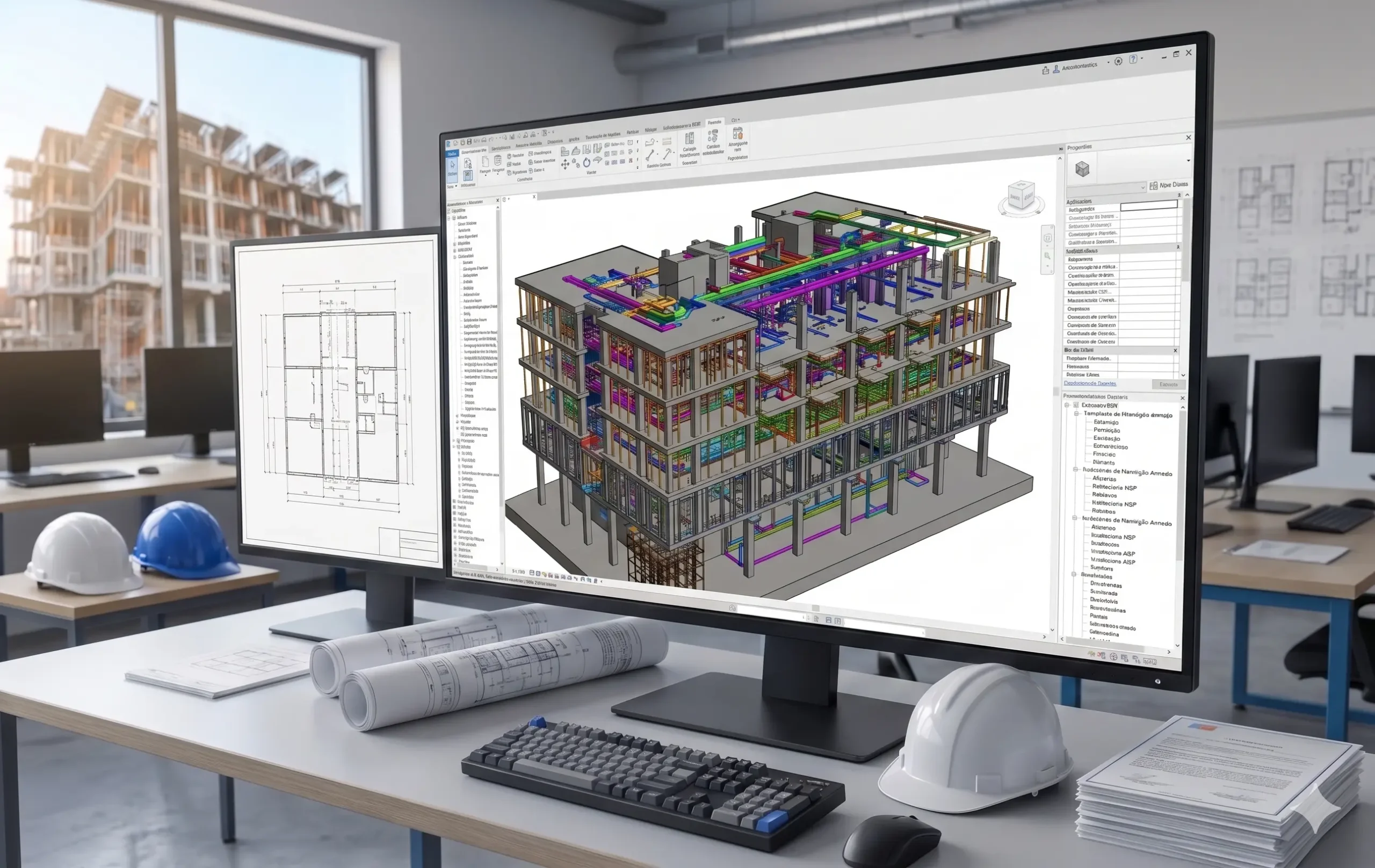Open the type selector dropdown arrow in Properties
This screenshot has height=868, width=1375.
pyautogui.click(x=1189, y=161)
